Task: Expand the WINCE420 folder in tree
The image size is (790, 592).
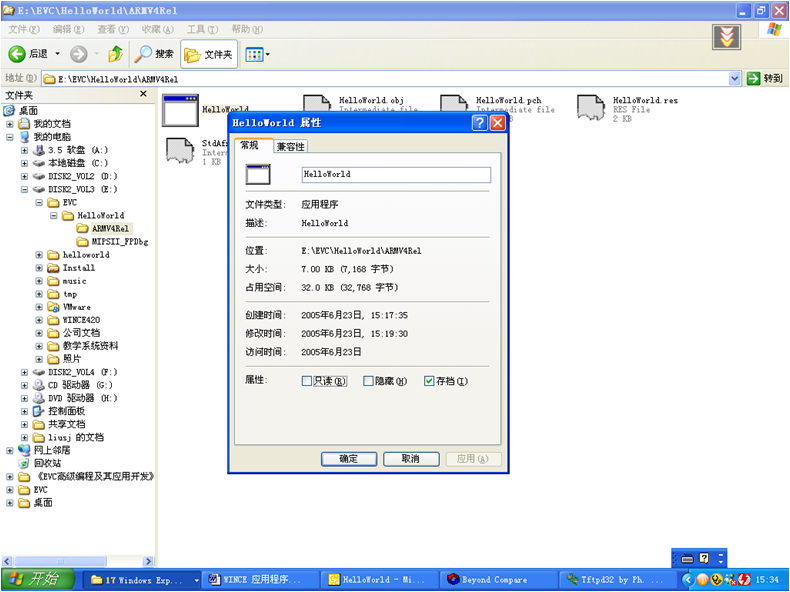Action: (39, 320)
